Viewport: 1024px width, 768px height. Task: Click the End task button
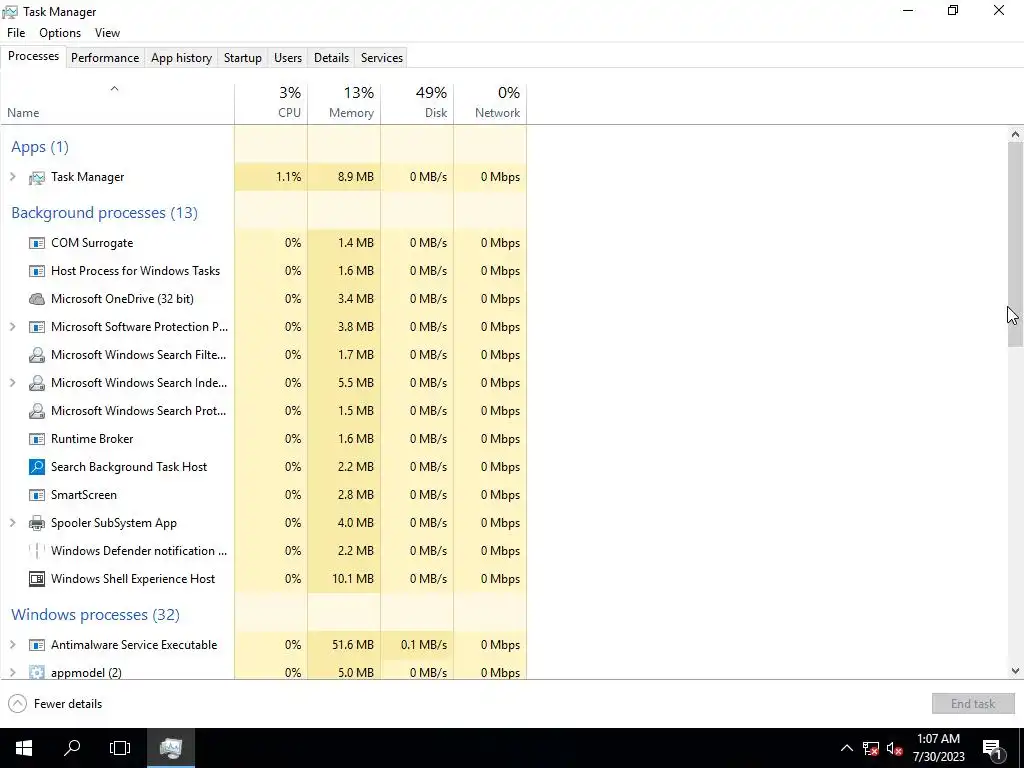coord(973,704)
